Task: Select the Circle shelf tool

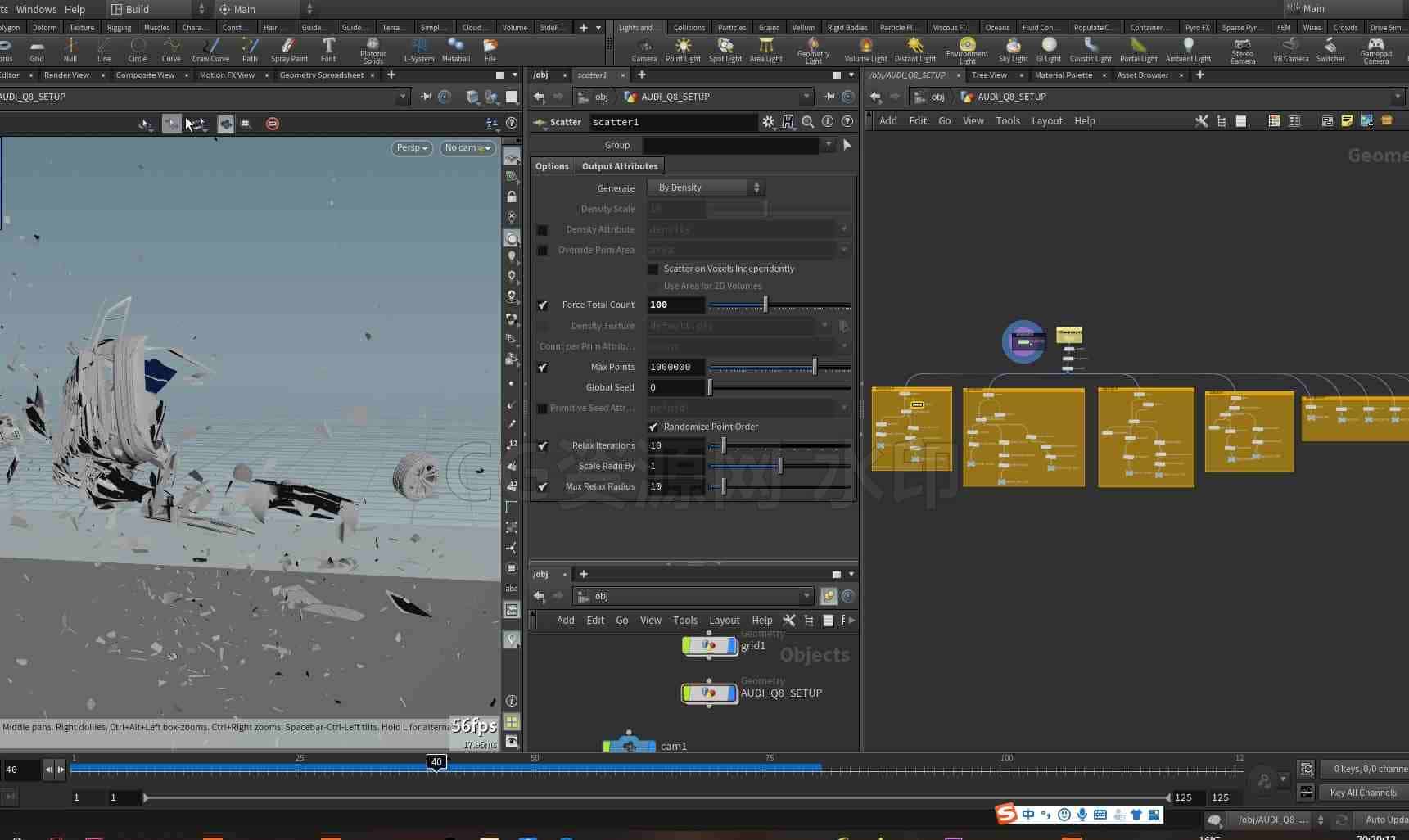Action: pos(138,50)
